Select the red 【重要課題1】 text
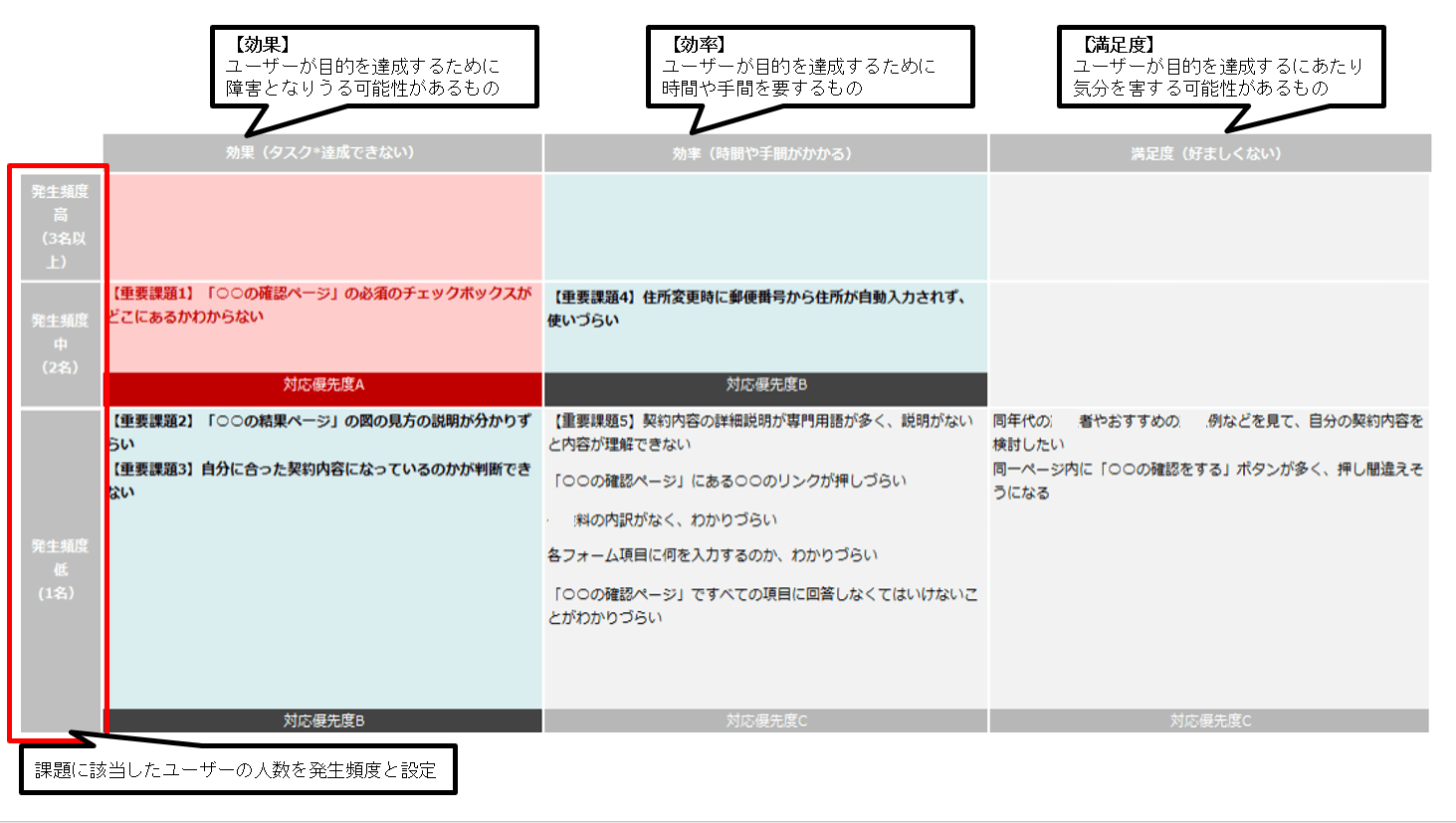1456x823 pixels. 320,305
